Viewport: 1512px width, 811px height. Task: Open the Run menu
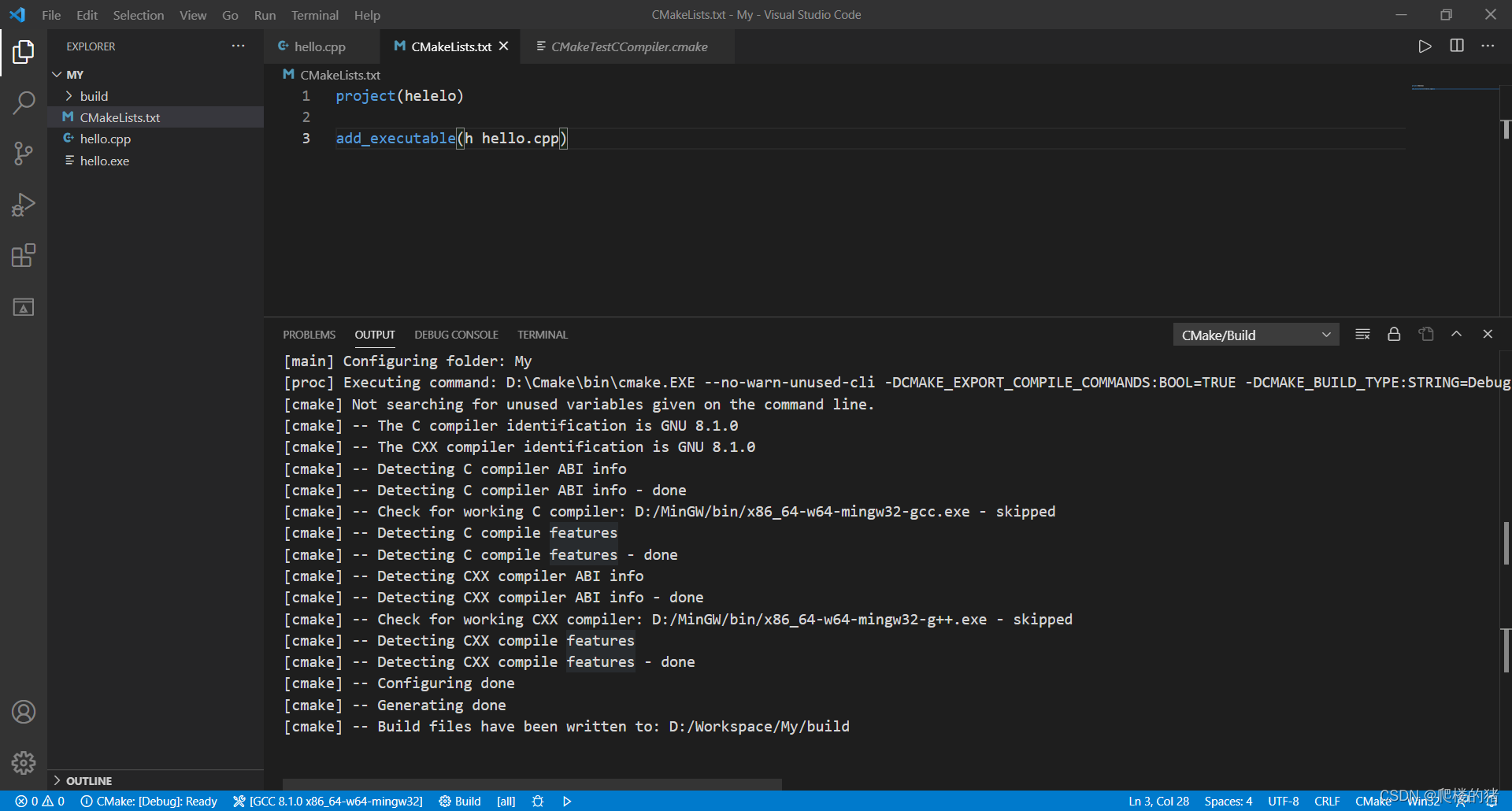pyautogui.click(x=265, y=15)
